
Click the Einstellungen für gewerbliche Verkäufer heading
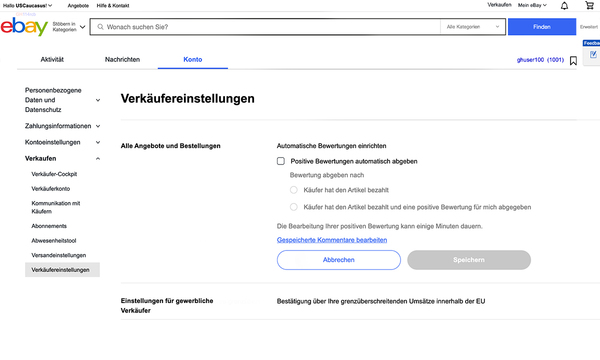pyautogui.click(x=167, y=306)
